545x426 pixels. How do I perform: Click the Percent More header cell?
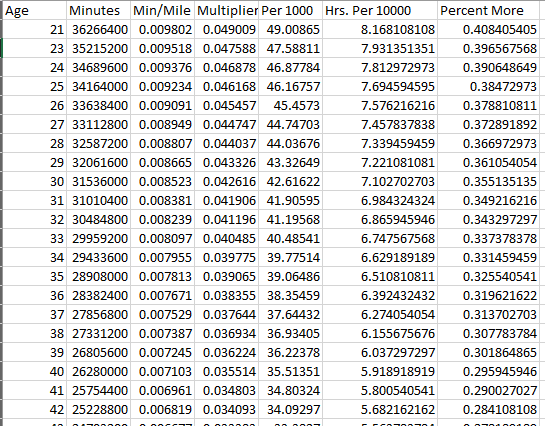click(488, 10)
